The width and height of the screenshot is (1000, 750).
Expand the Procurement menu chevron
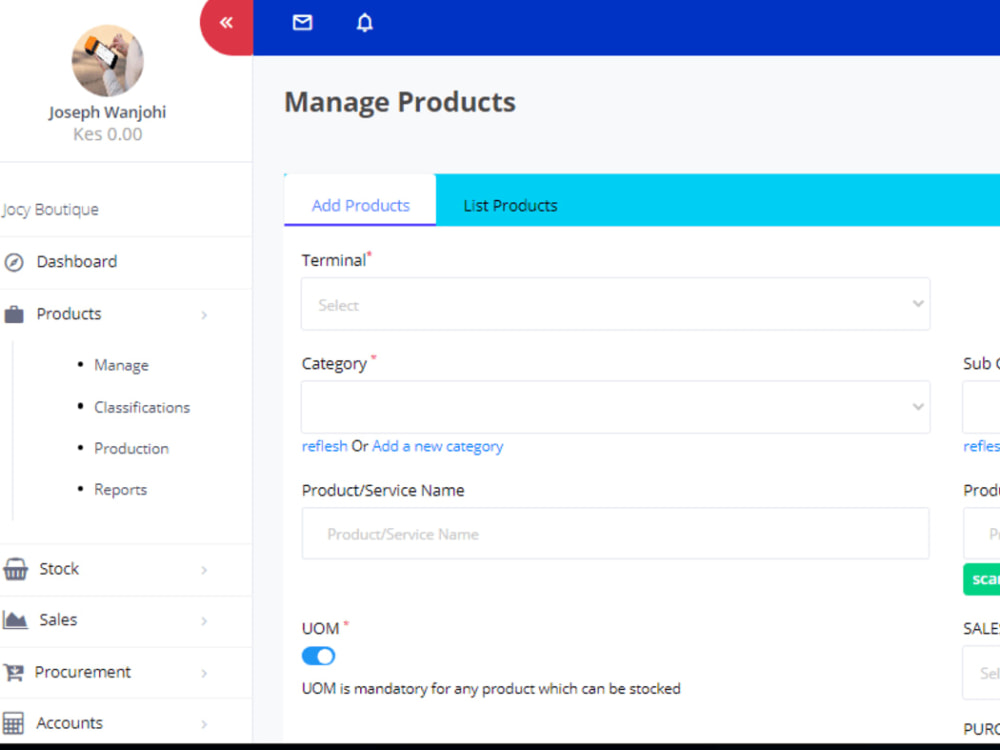[x=204, y=673]
